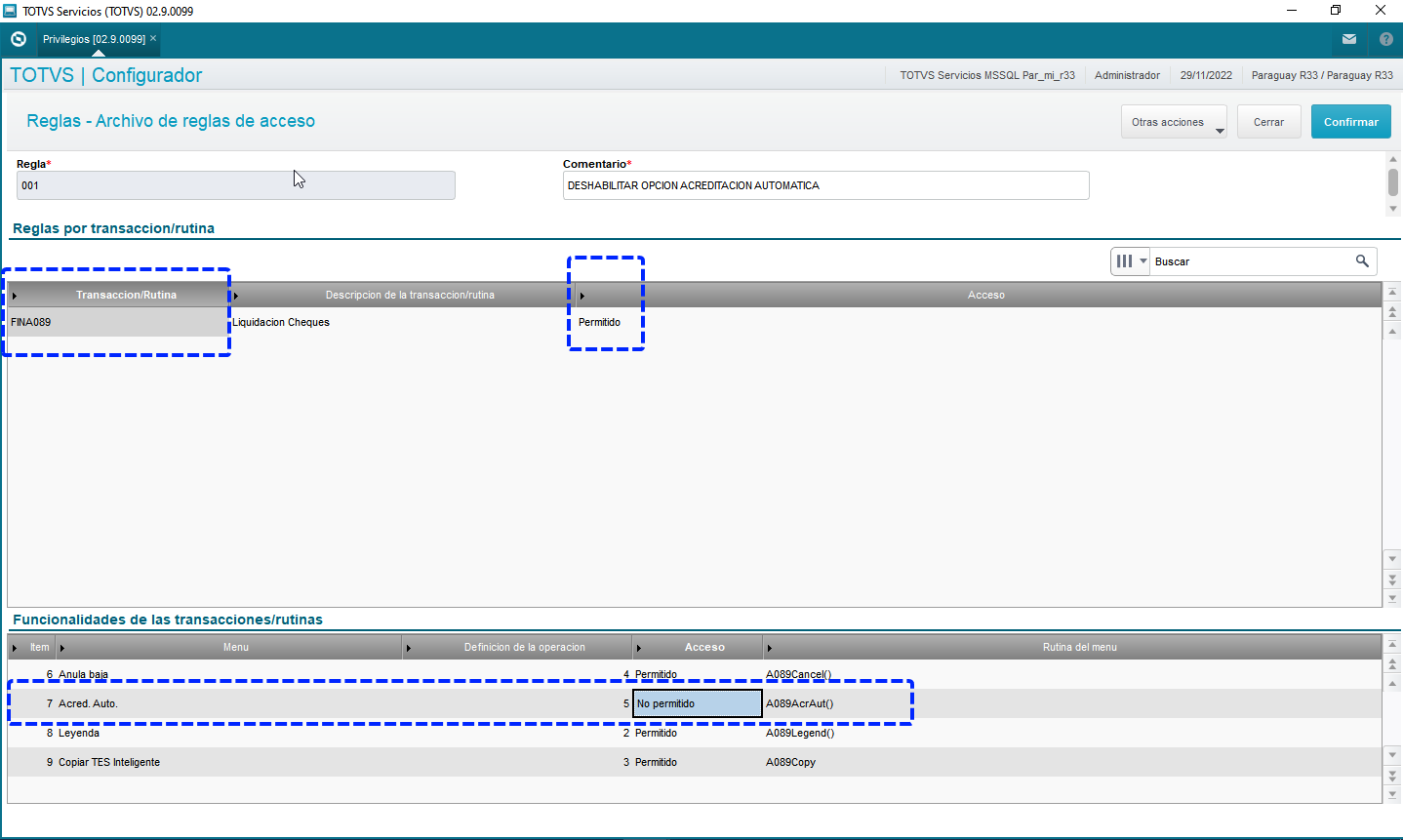This screenshot has height=840, width=1403.
Task: Select the Acred. Auto. row
Action: pos(695,703)
